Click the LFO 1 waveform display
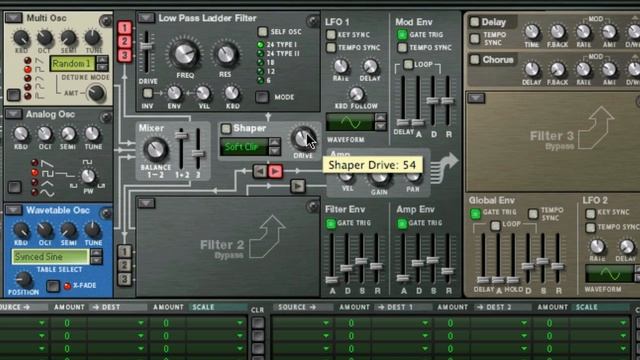The width and height of the screenshot is (640, 360). tap(350, 122)
